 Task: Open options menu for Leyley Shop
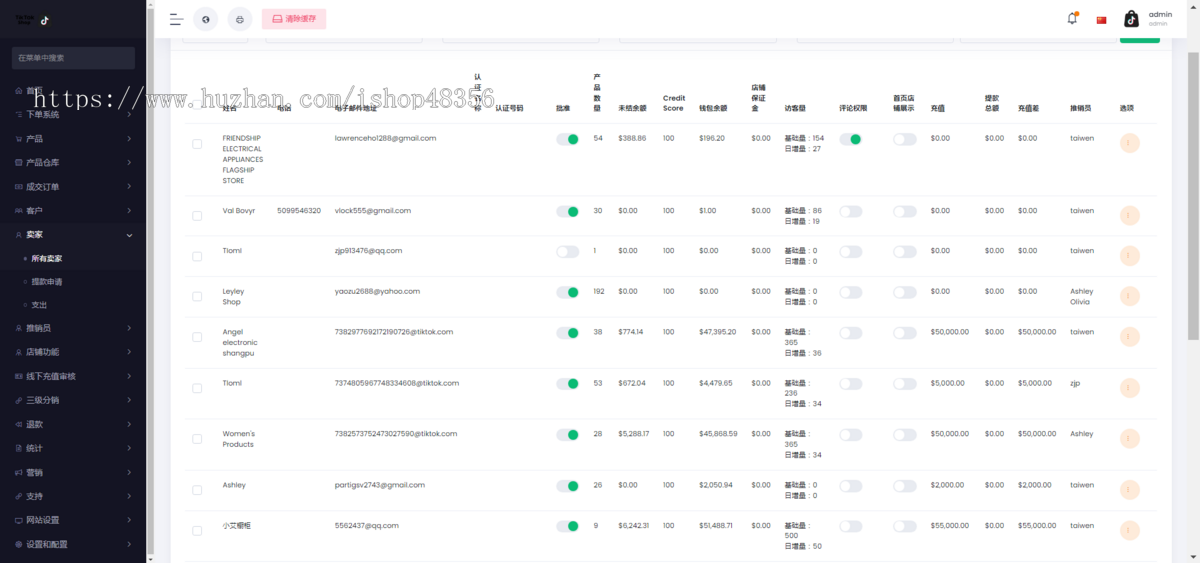pyautogui.click(x=1130, y=296)
